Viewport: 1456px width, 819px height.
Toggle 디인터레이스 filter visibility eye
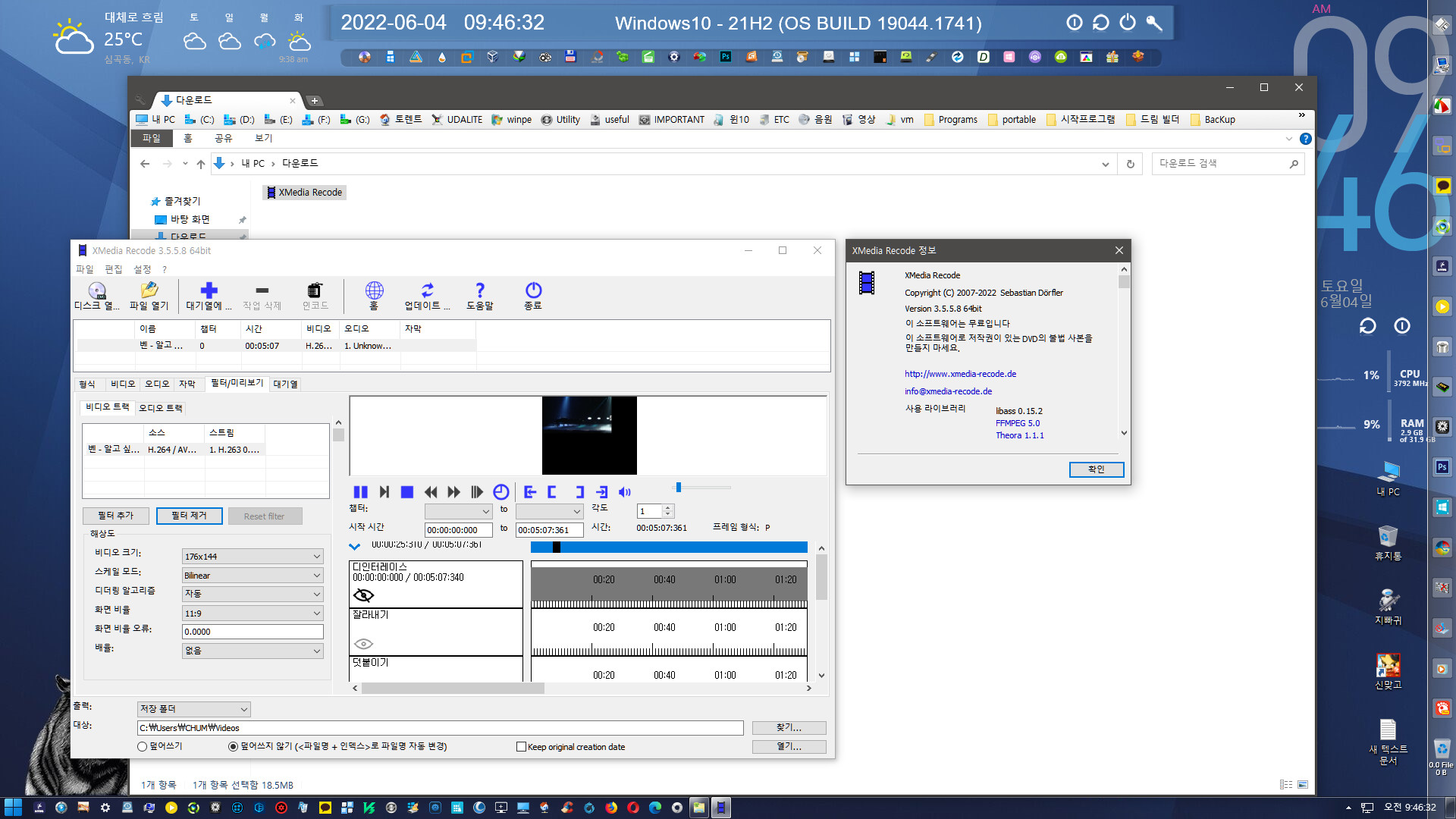point(363,595)
